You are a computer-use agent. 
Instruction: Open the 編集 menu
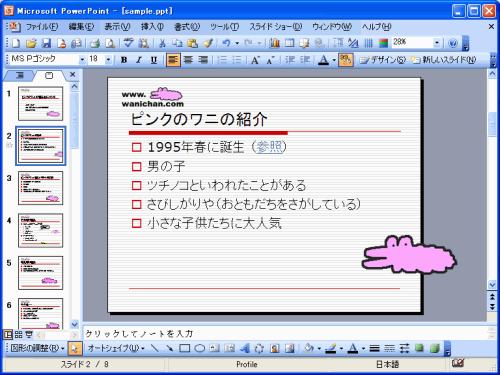(x=81, y=27)
